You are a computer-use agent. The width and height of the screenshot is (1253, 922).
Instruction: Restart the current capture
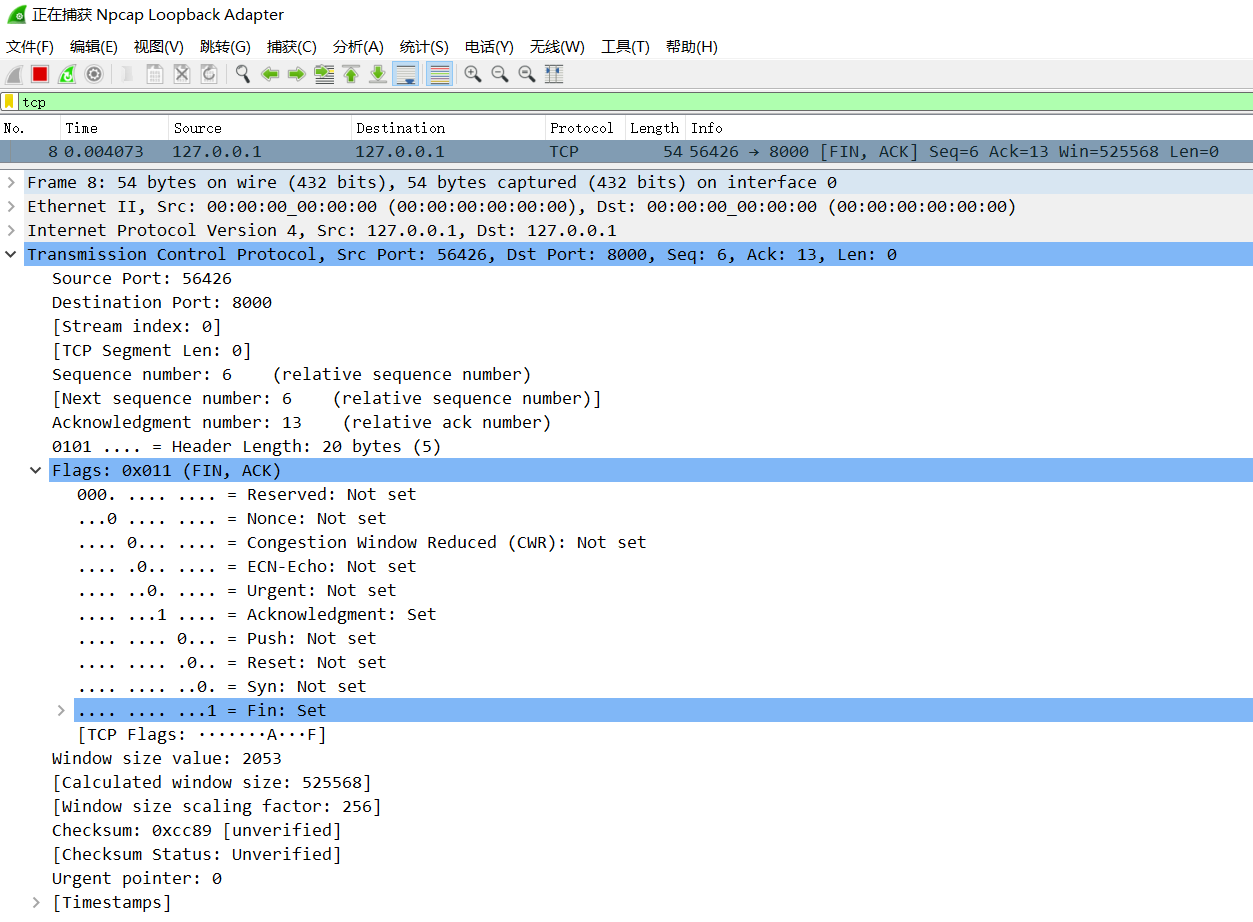pos(67,74)
